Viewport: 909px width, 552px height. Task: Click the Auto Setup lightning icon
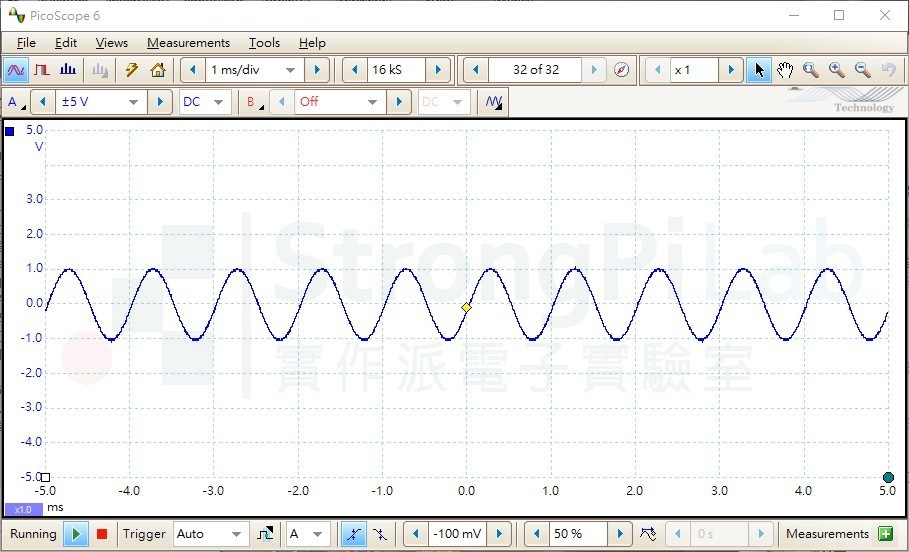coord(132,70)
